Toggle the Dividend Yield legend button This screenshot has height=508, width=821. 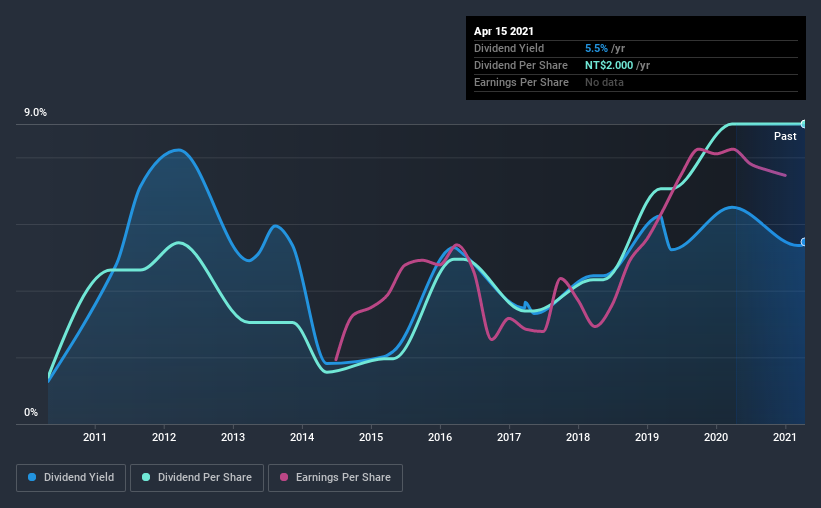click(71, 478)
